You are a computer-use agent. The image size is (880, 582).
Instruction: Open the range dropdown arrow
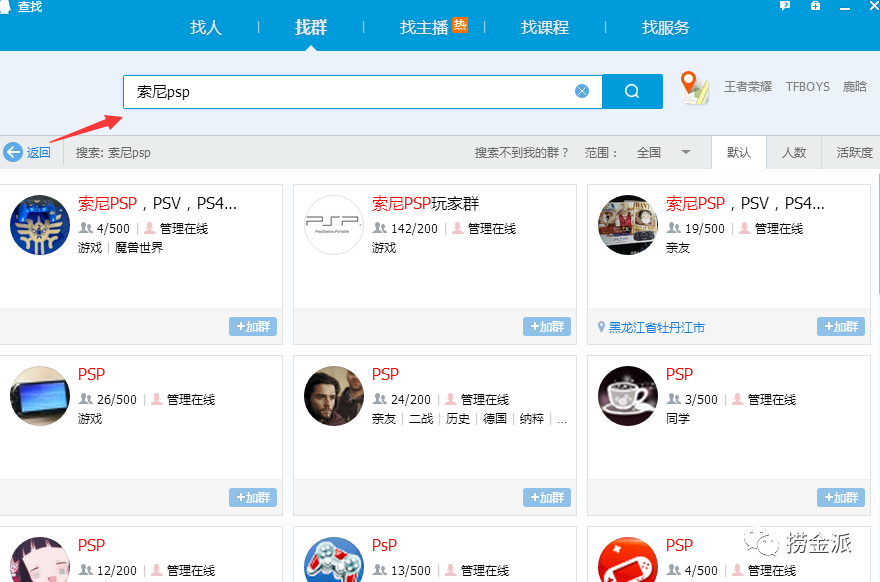[686, 152]
